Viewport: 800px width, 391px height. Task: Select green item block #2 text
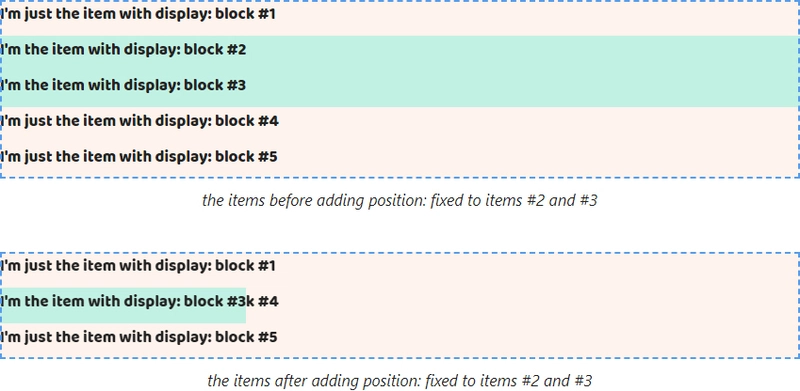(x=124, y=50)
